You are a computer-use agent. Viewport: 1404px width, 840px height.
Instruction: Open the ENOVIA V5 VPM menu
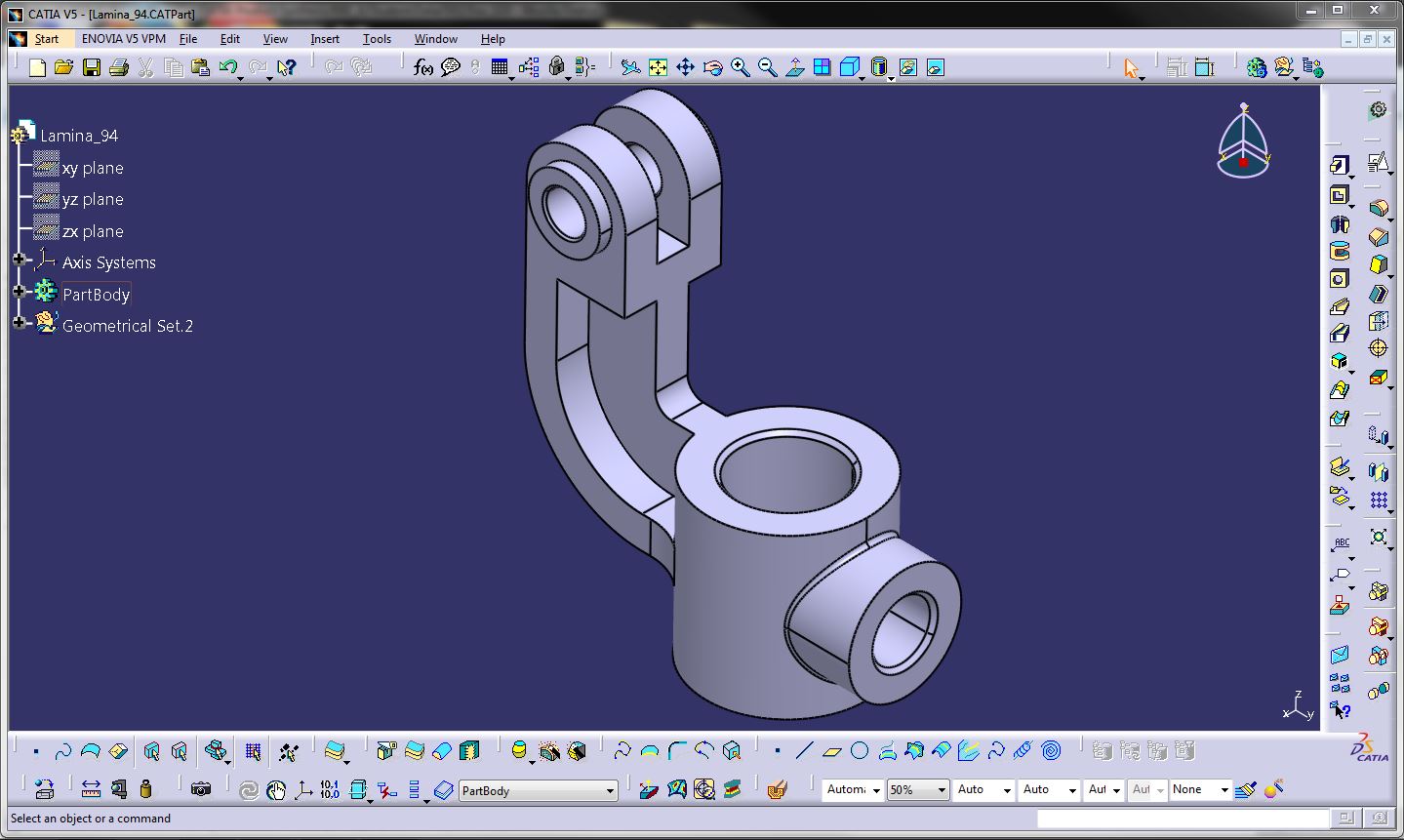pyautogui.click(x=124, y=39)
